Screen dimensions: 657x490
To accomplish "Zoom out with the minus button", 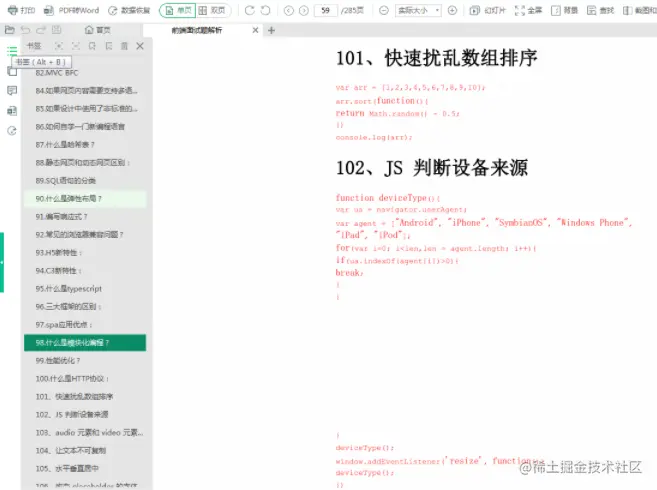I will (384, 10).
